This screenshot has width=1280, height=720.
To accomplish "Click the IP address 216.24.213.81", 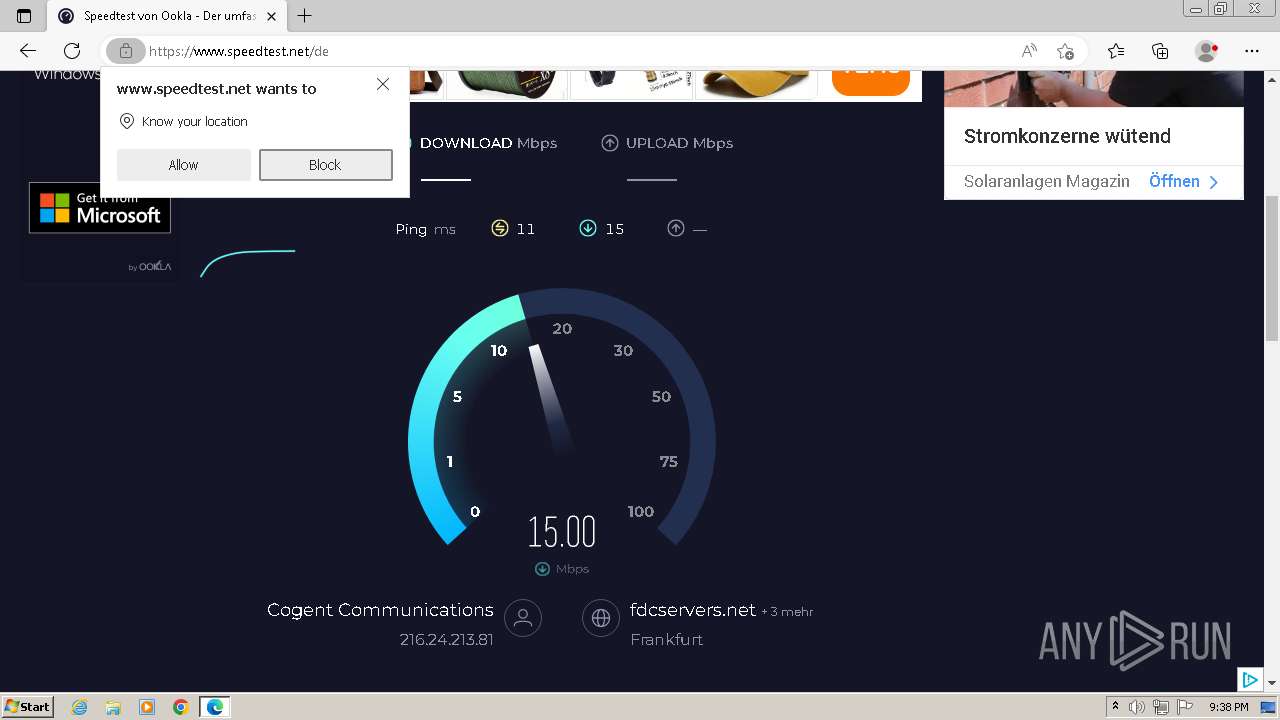I will pos(446,640).
